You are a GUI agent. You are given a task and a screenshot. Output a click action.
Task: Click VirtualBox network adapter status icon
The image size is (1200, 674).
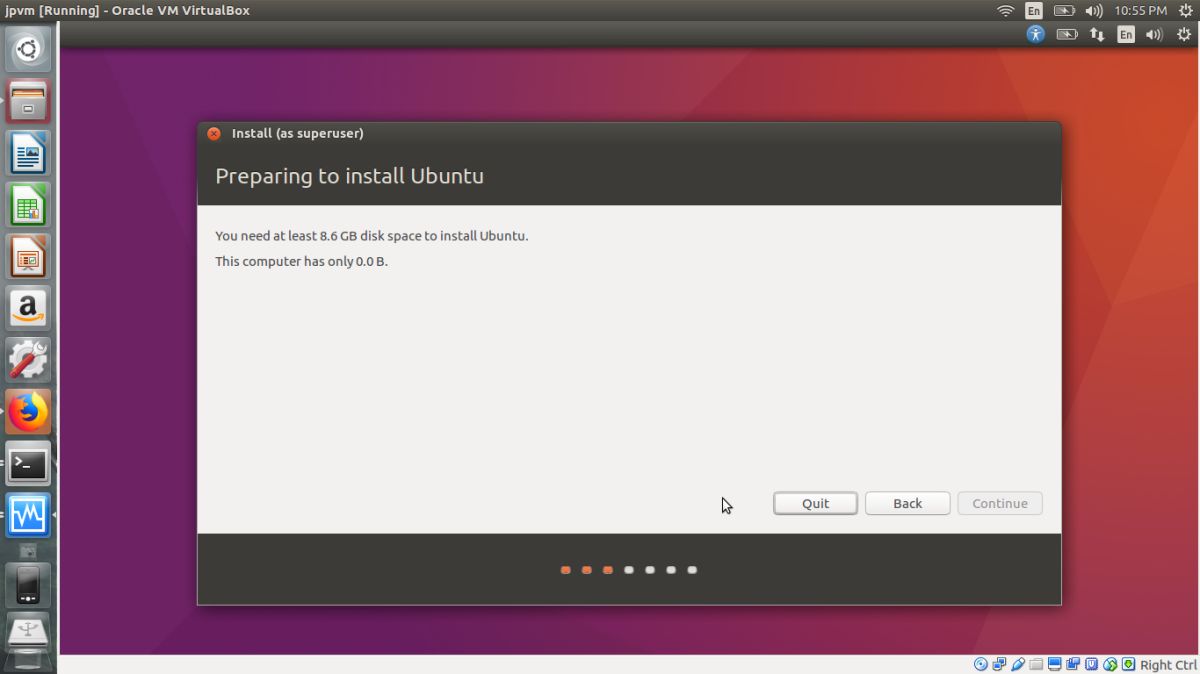coord(999,664)
